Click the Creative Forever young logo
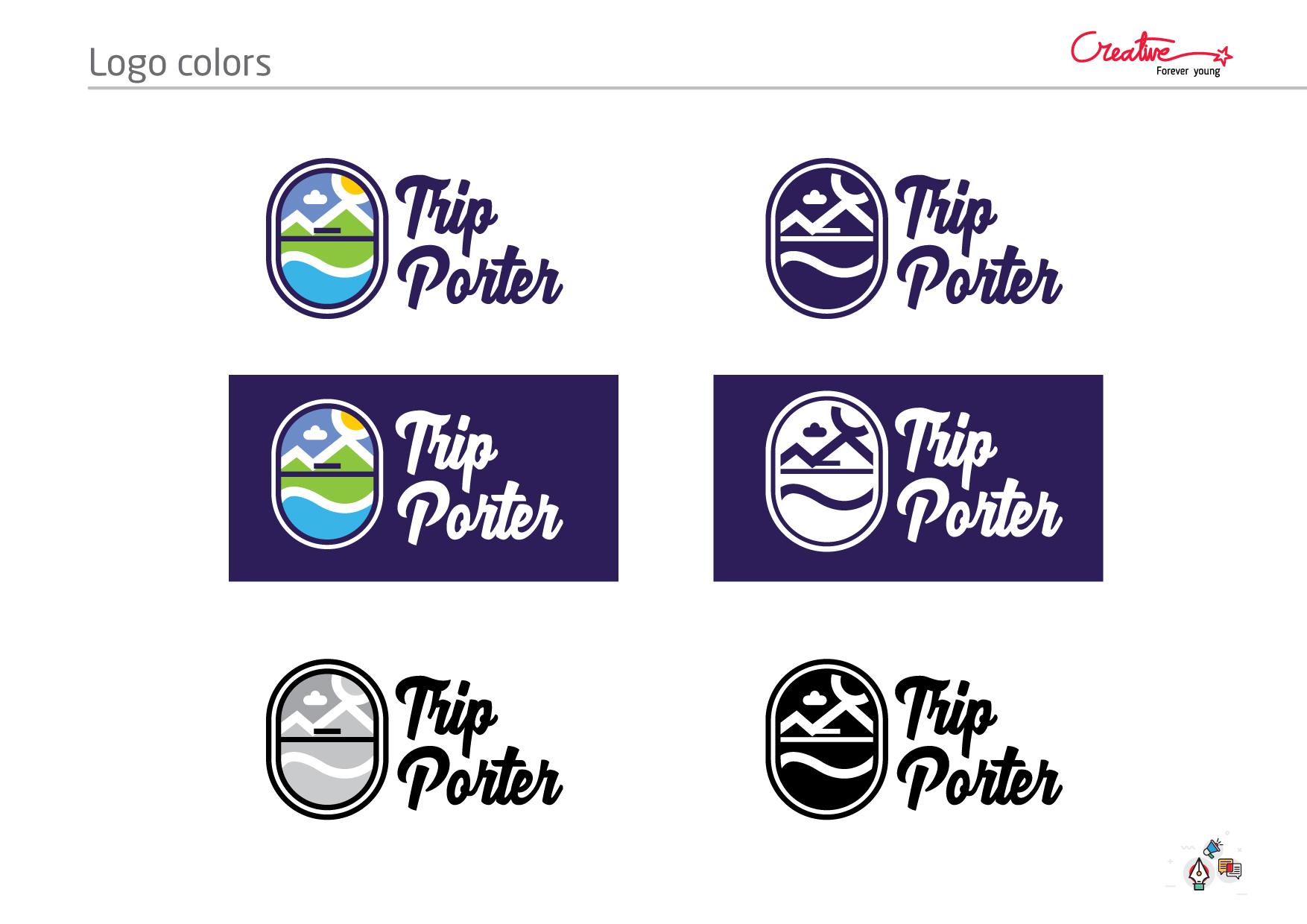This screenshot has width=1307, height=924. click(1151, 54)
